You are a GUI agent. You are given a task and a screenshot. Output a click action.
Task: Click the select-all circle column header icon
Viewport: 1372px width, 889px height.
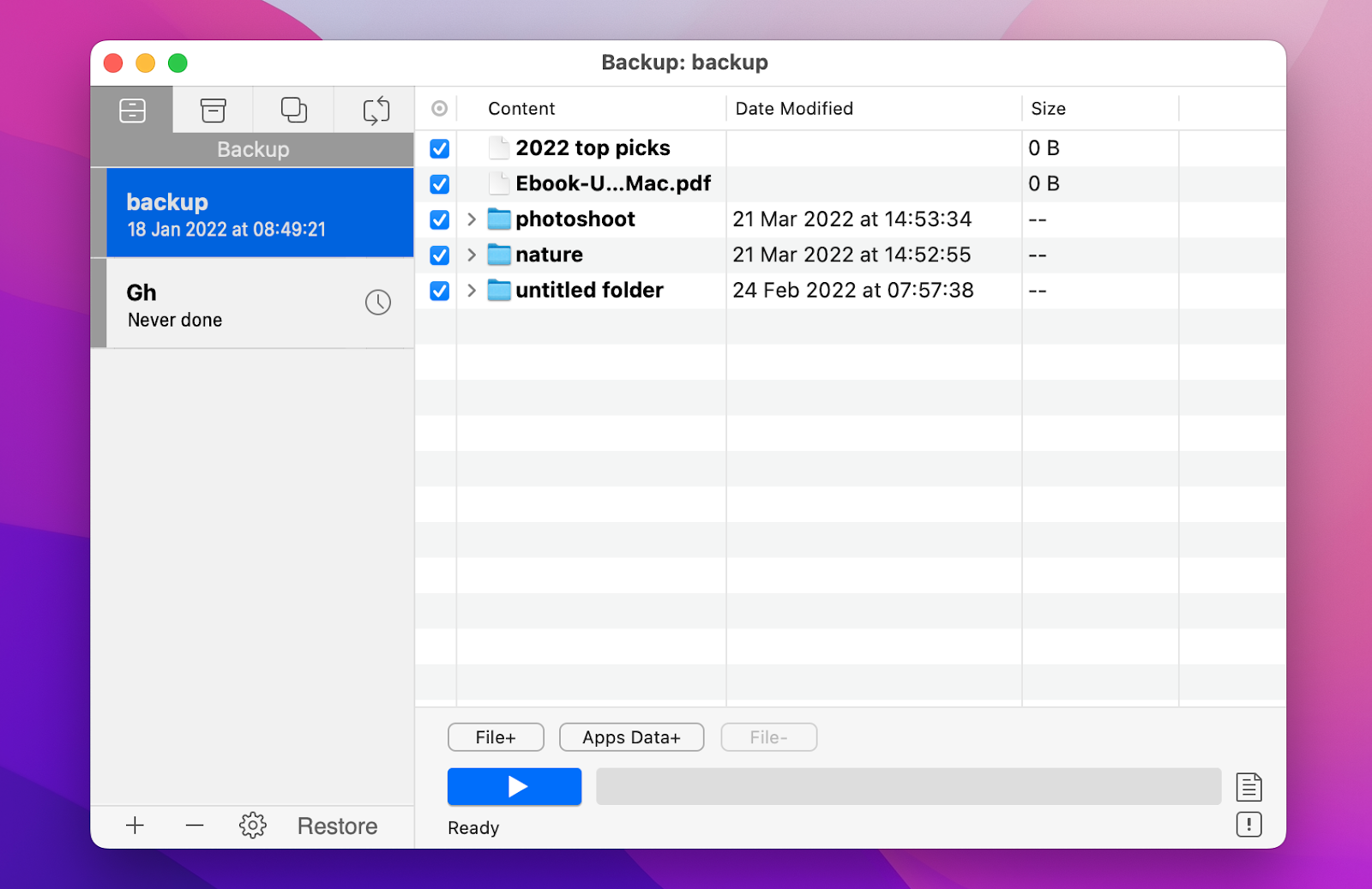point(439,109)
